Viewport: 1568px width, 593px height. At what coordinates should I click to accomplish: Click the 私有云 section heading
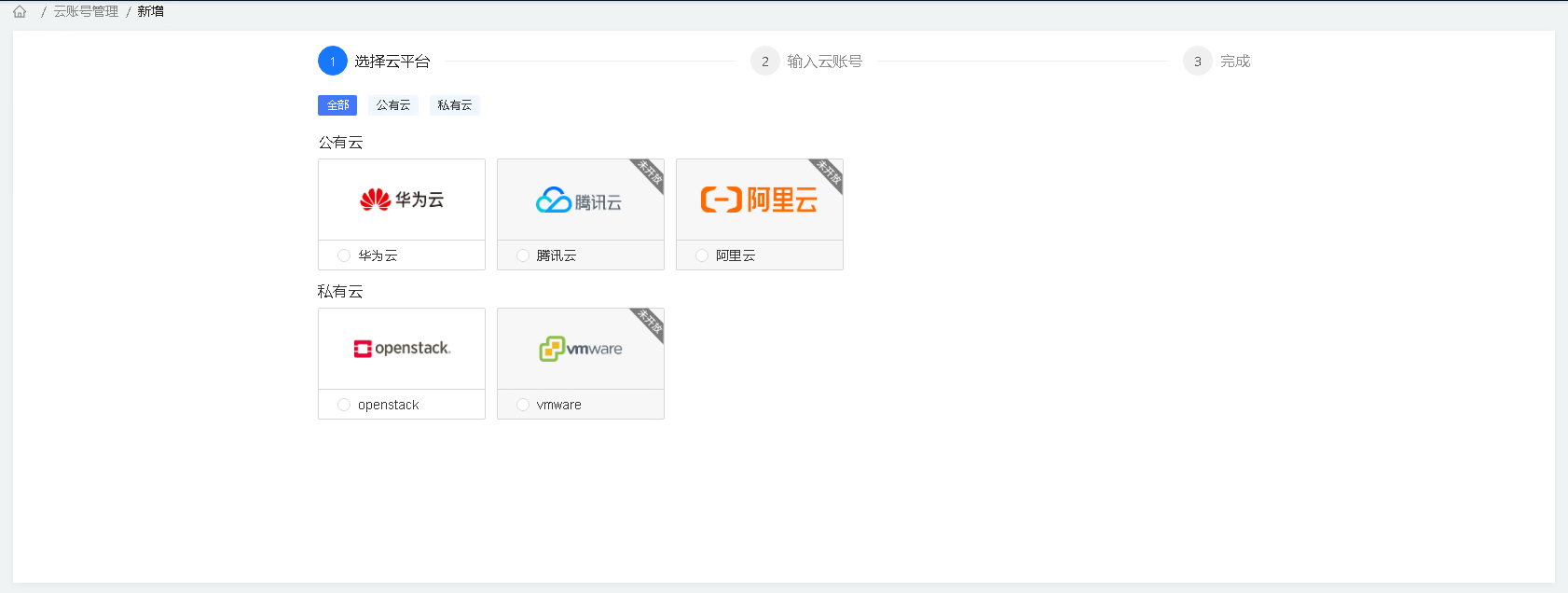(340, 292)
